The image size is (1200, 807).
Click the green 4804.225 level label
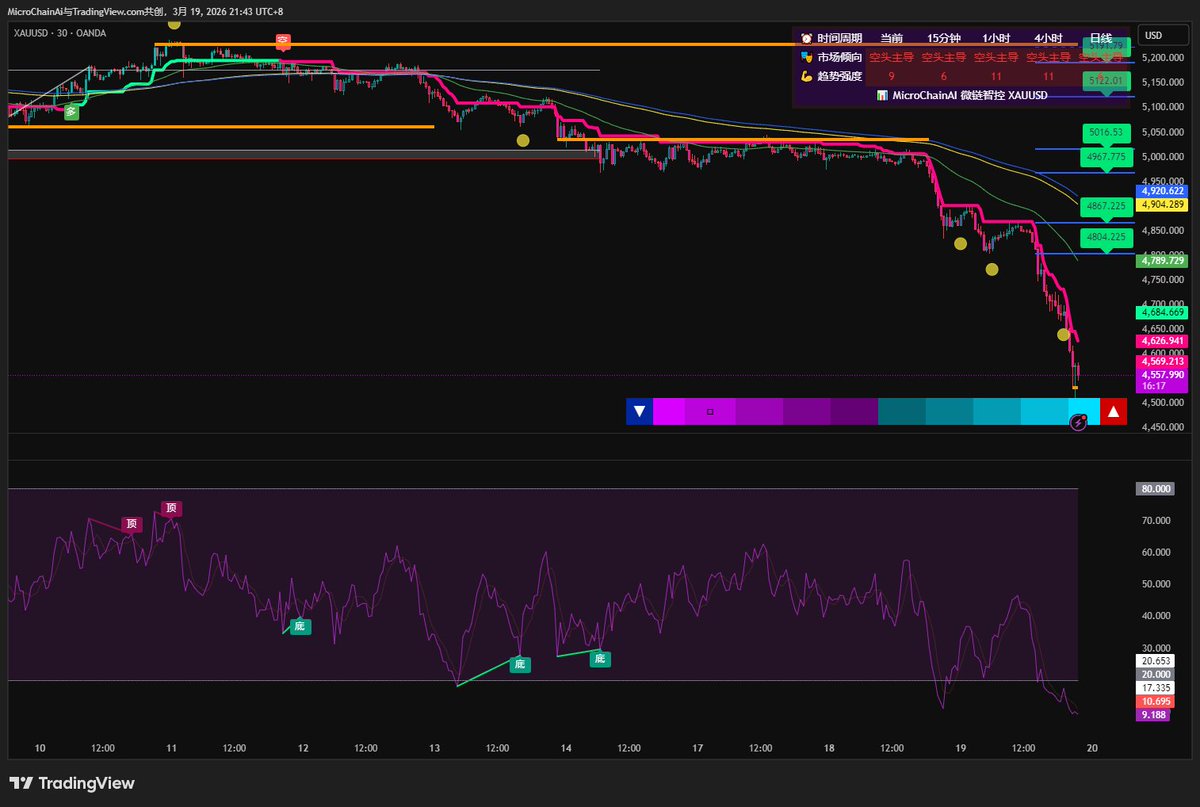1107,237
